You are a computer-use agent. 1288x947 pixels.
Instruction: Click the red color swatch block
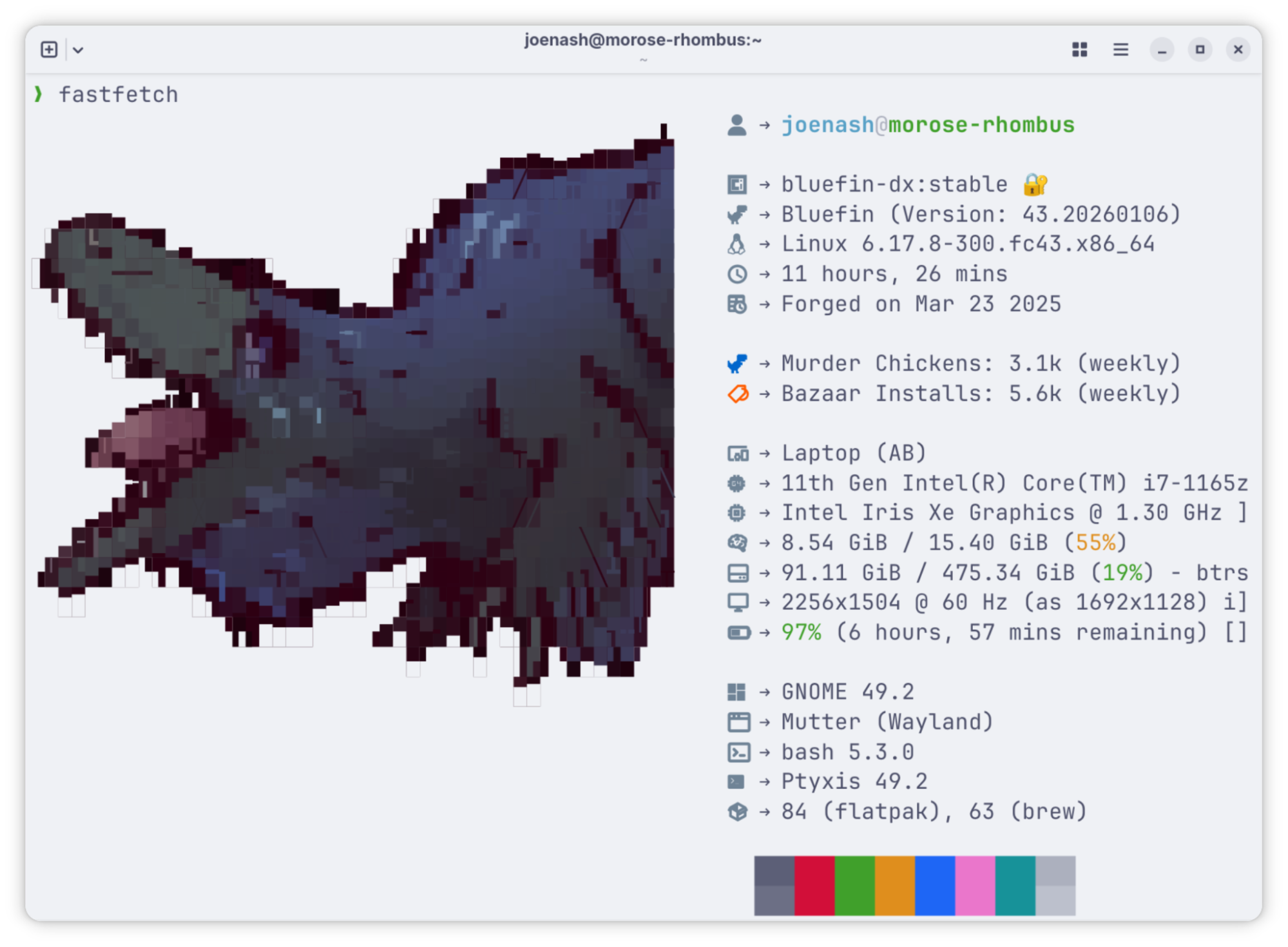[814, 885]
